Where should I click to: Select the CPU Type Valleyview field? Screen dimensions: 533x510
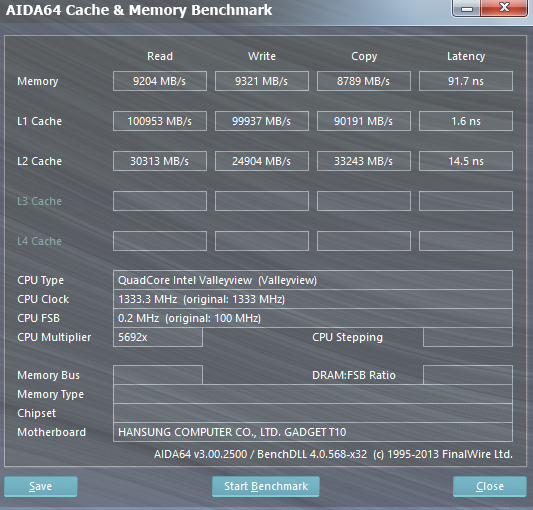click(x=313, y=280)
